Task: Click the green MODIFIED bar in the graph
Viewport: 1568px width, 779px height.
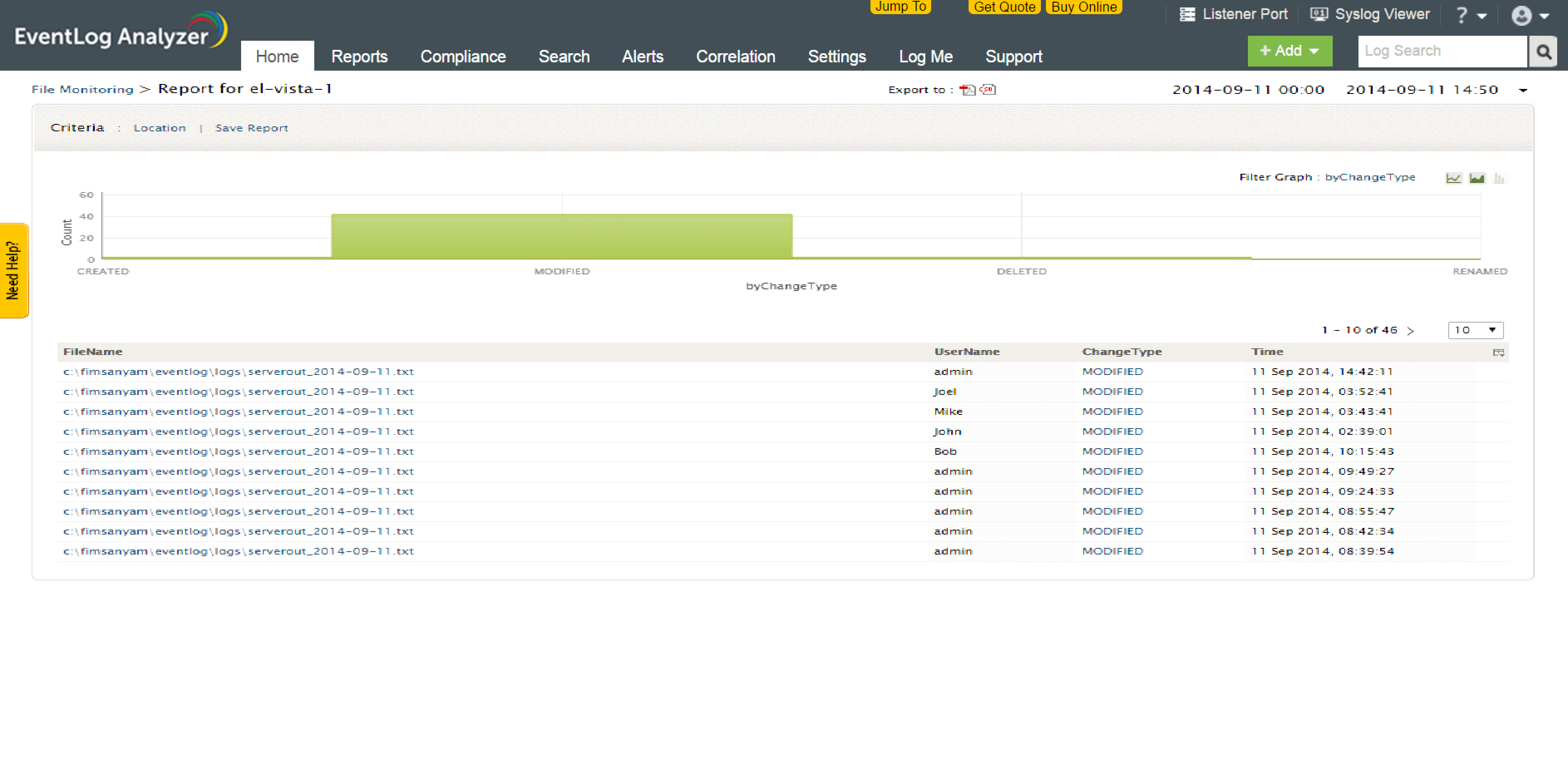Action: click(x=561, y=236)
